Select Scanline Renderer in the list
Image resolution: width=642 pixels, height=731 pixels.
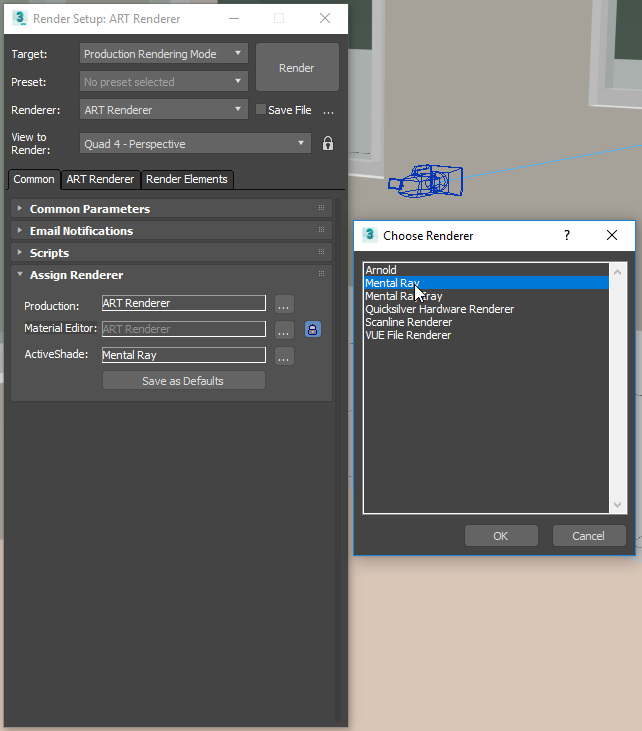(486, 322)
